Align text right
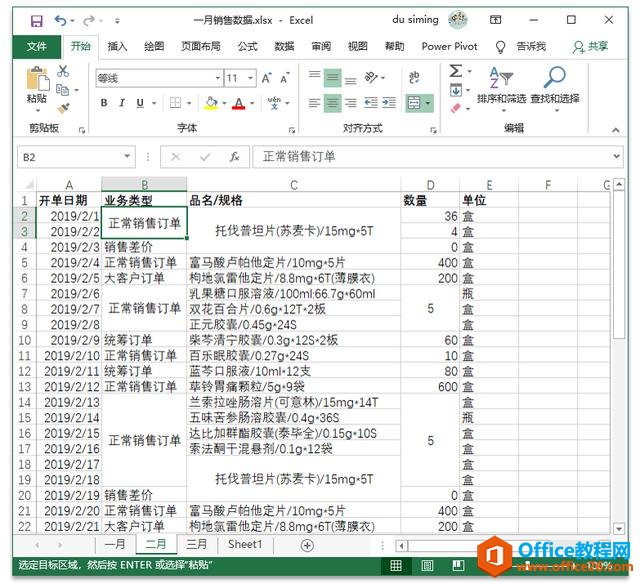This screenshot has width=640, height=584. (351, 103)
